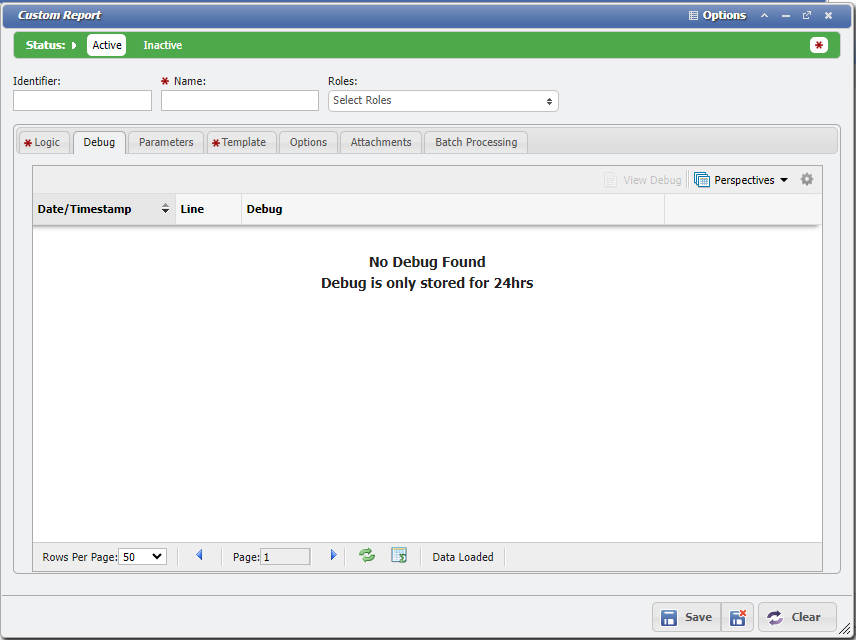Pop out the window with the expand icon
The height and width of the screenshot is (640, 856).
[806, 15]
